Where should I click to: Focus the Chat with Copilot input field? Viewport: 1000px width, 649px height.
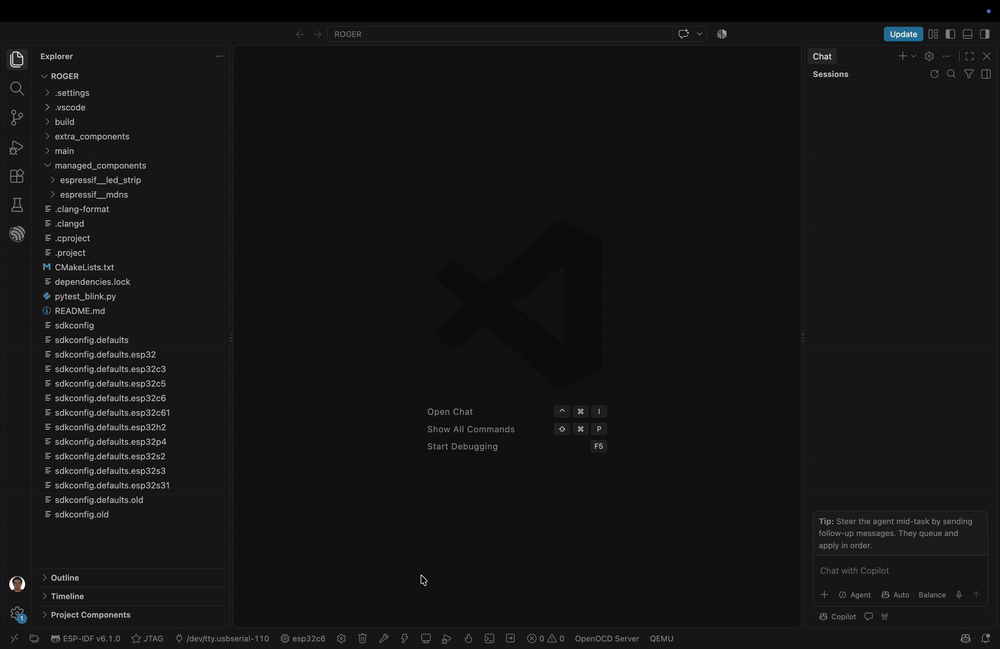click(900, 571)
